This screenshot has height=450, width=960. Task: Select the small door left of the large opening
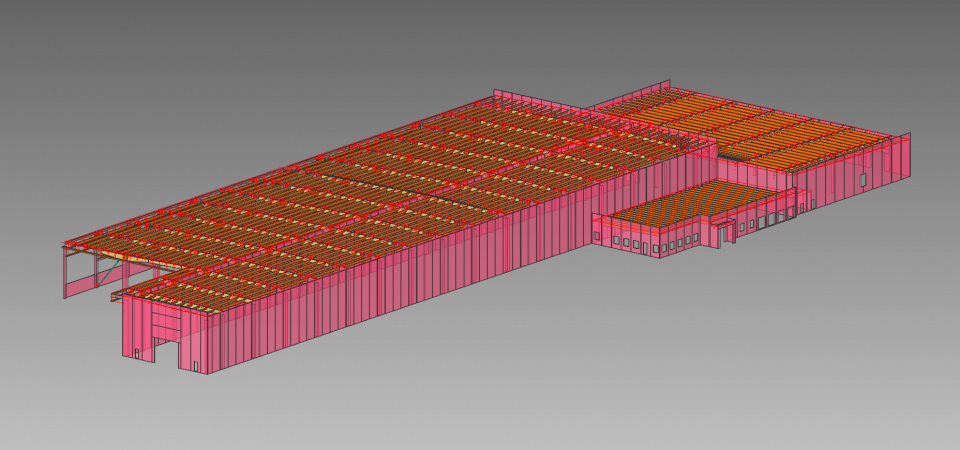(137, 351)
